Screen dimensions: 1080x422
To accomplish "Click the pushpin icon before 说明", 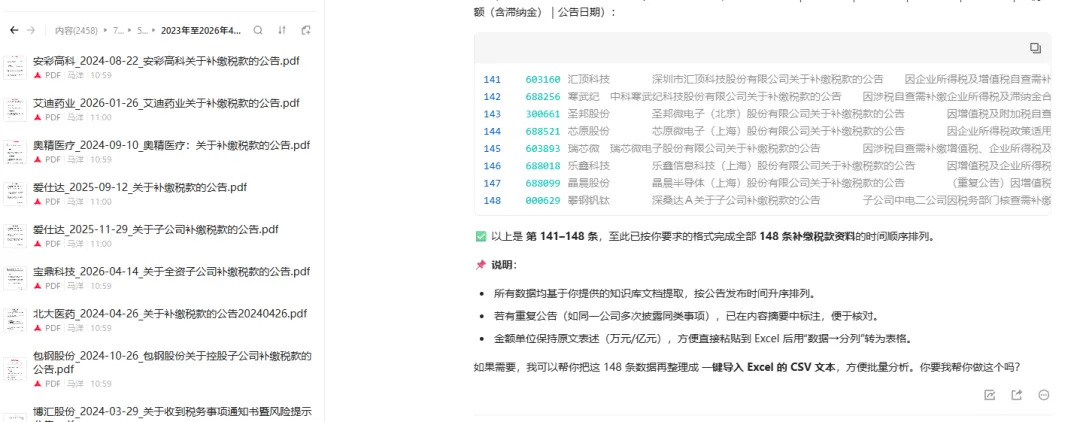I will [480, 265].
